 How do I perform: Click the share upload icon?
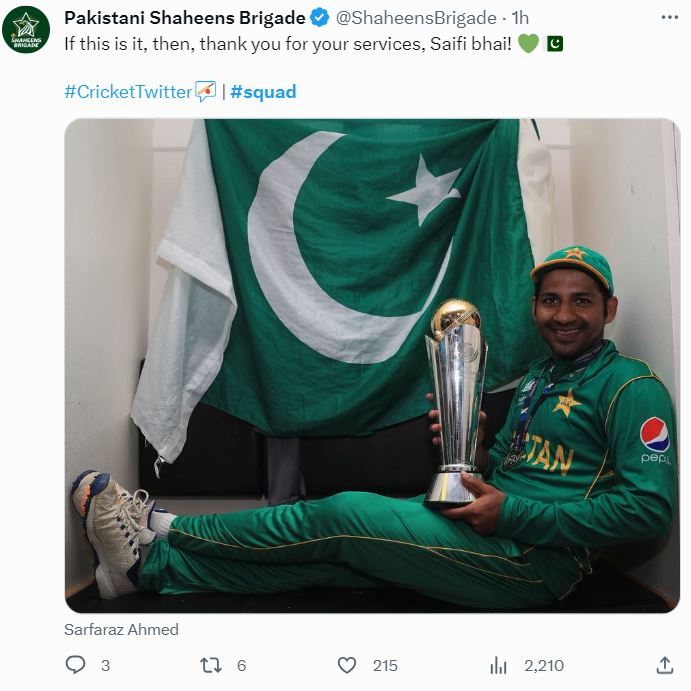pos(665,665)
